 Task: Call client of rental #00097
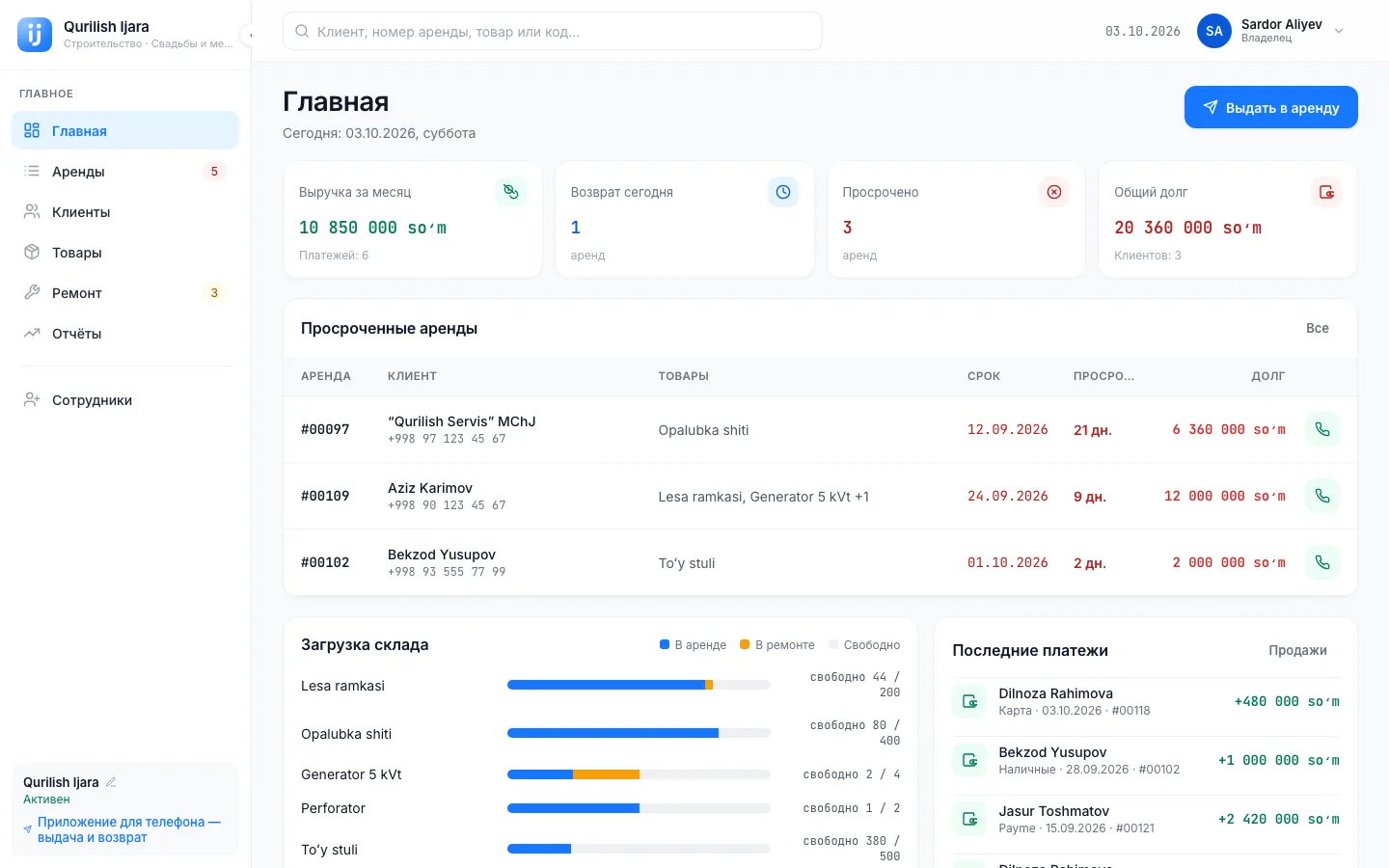pyautogui.click(x=1322, y=429)
